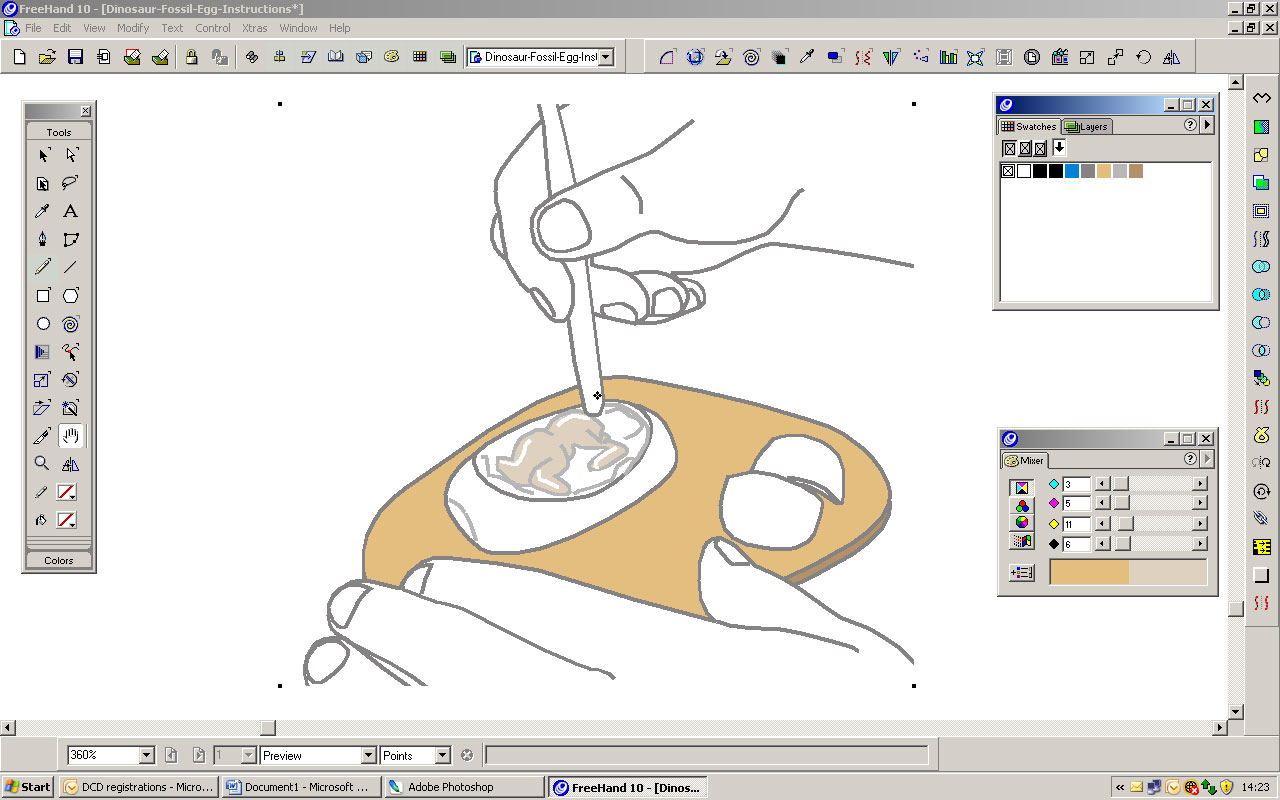1280x800 pixels.
Task: Save the document with floppy icon
Action: click(75, 57)
